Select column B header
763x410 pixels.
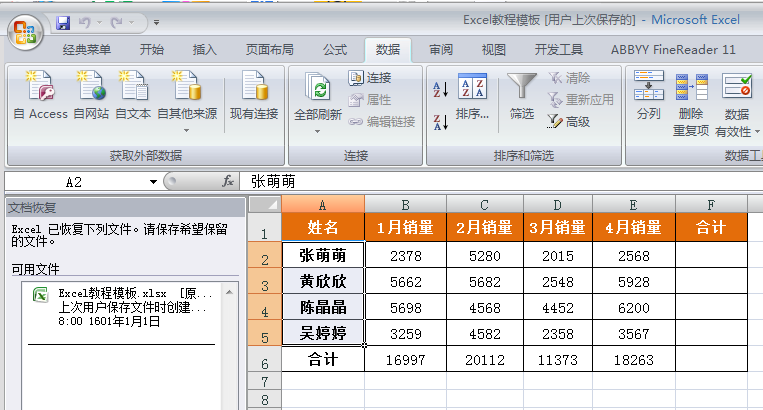(x=405, y=205)
